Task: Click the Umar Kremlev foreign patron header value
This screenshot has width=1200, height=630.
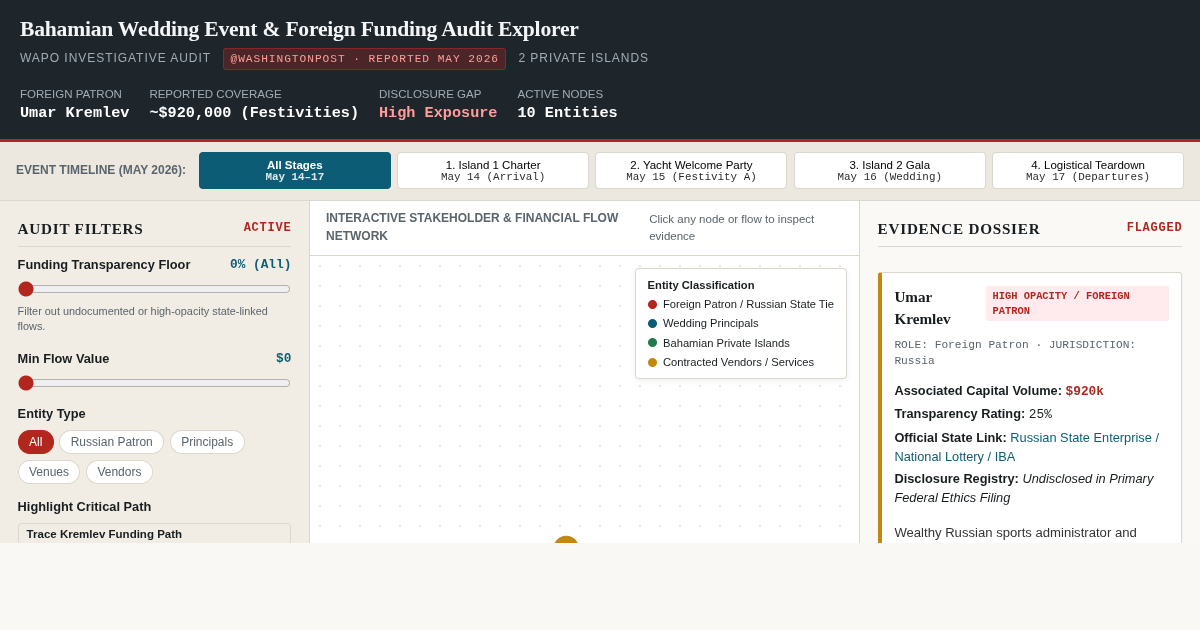Action: 75,113
